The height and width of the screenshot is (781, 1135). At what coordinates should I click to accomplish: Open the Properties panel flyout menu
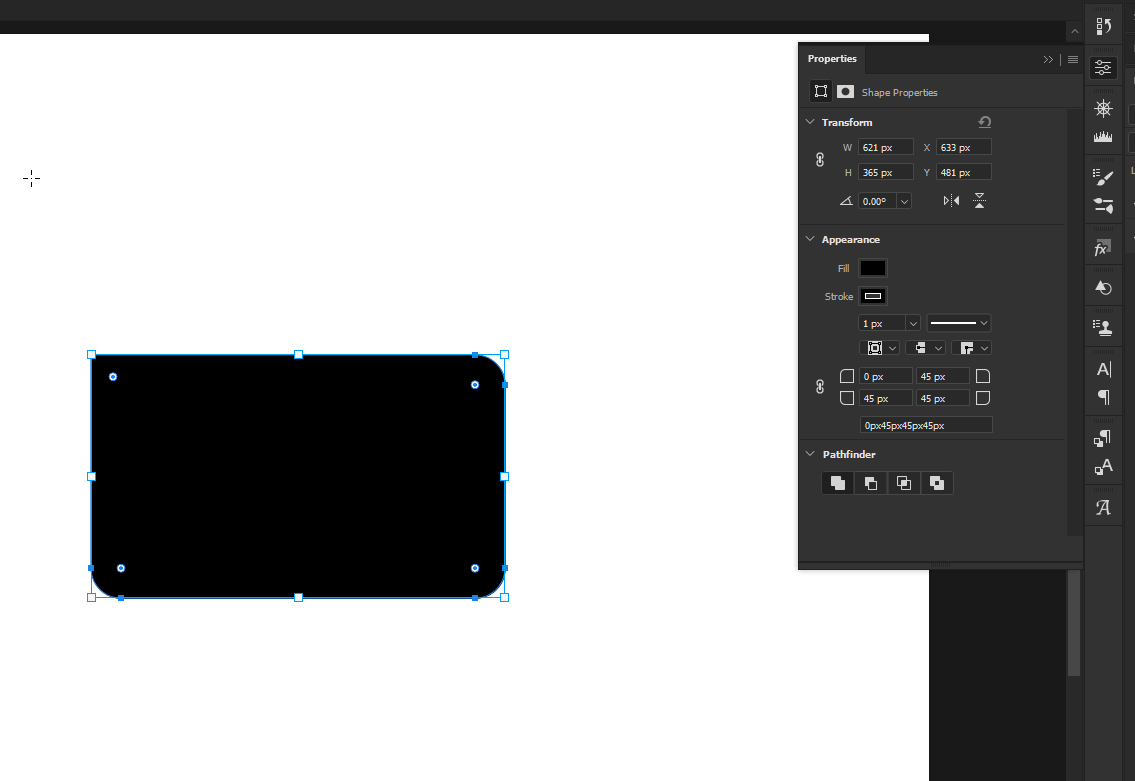(x=1071, y=59)
